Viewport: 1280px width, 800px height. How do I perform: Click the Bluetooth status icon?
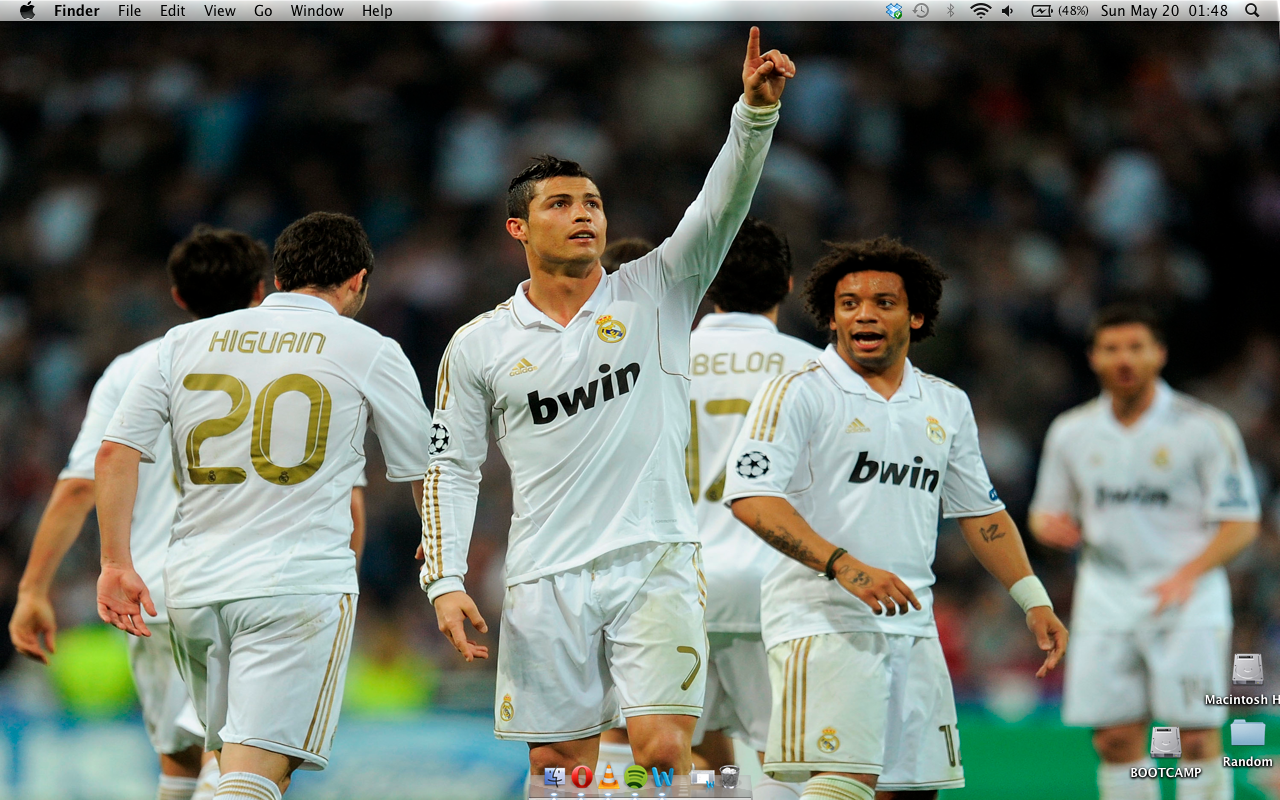[951, 10]
